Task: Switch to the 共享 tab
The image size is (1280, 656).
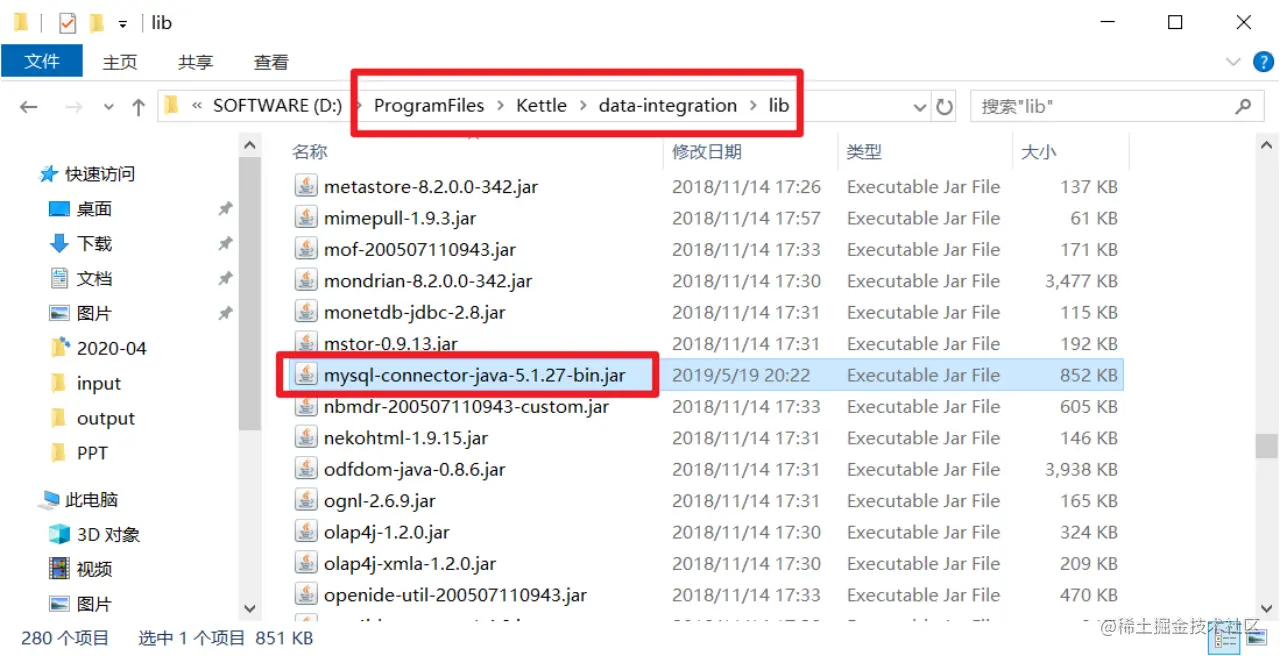Action: [x=195, y=62]
